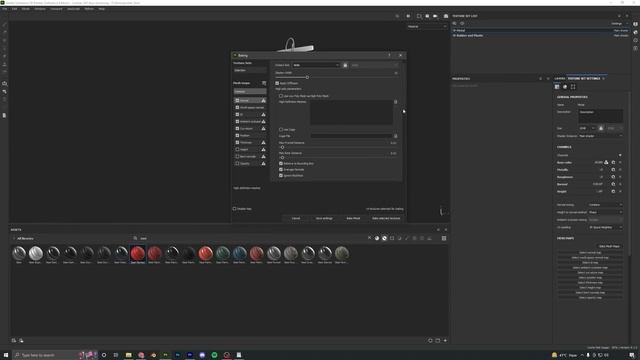Image resolution: width=640 pixels, height=360 pixels.
Task: Filter assets by Brushes icon
Action: (407, 238)
